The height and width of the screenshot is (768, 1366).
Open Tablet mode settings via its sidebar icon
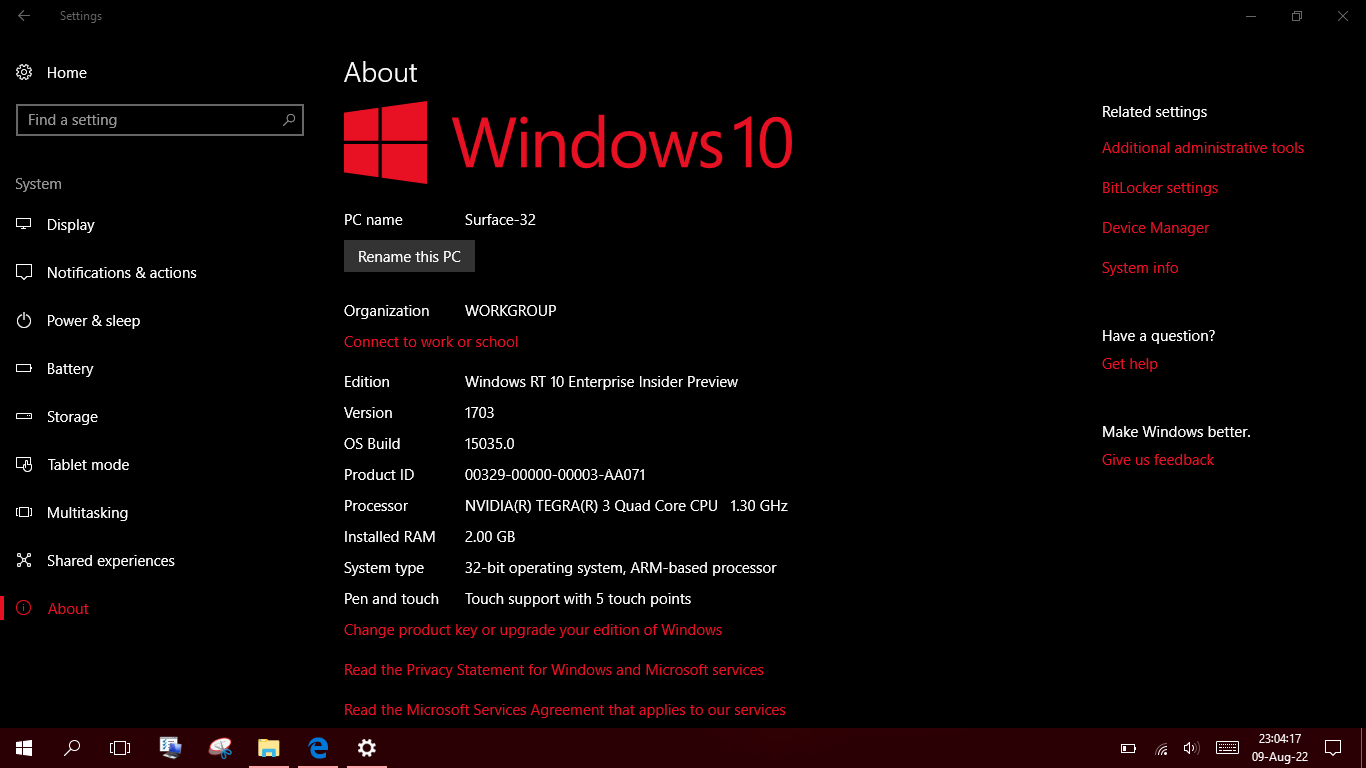pos(24,465)
